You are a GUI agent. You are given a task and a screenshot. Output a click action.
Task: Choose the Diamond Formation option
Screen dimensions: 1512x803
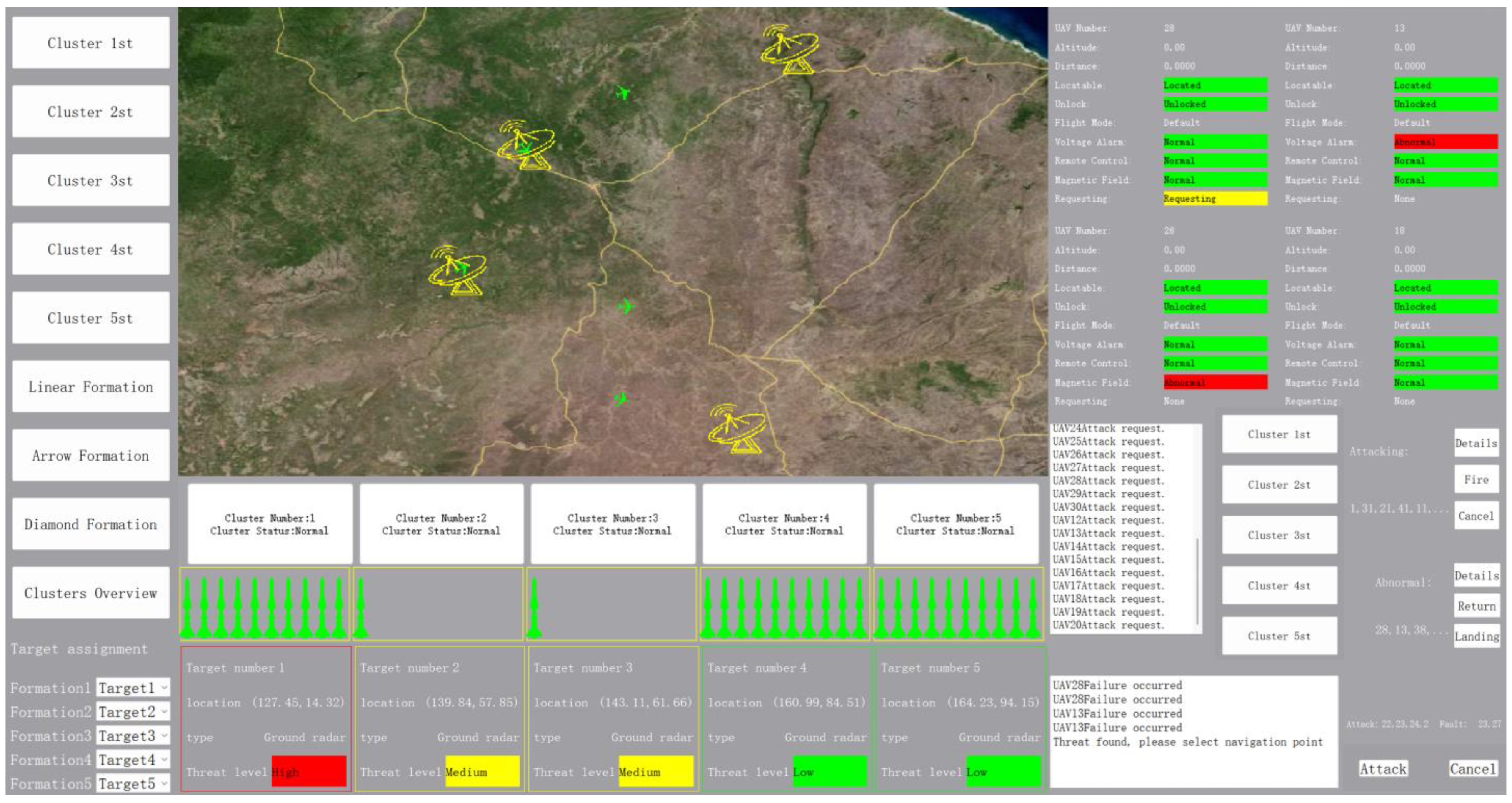pyautogui.click(x=90, y=524)
